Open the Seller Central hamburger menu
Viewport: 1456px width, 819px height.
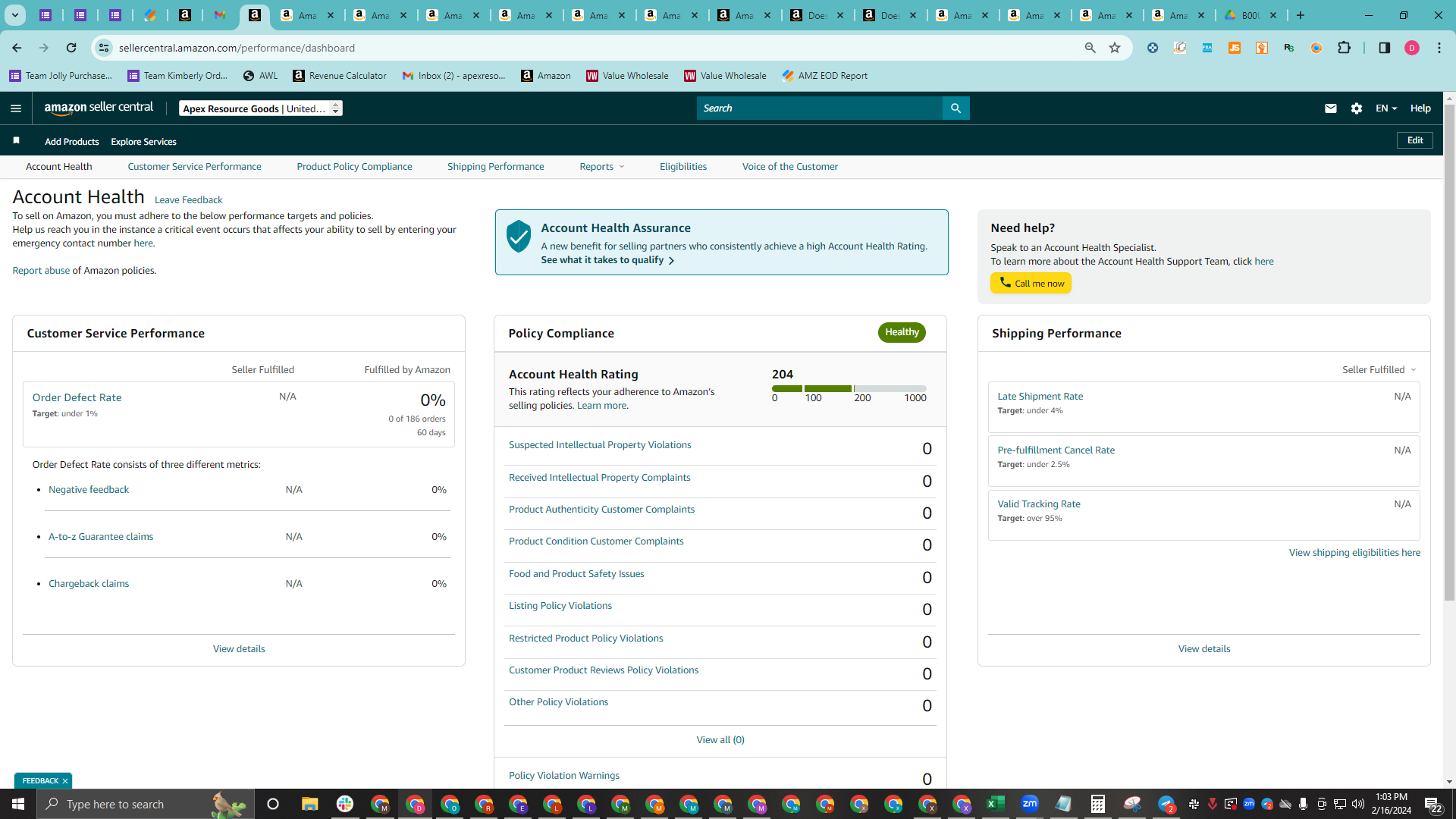16,108
